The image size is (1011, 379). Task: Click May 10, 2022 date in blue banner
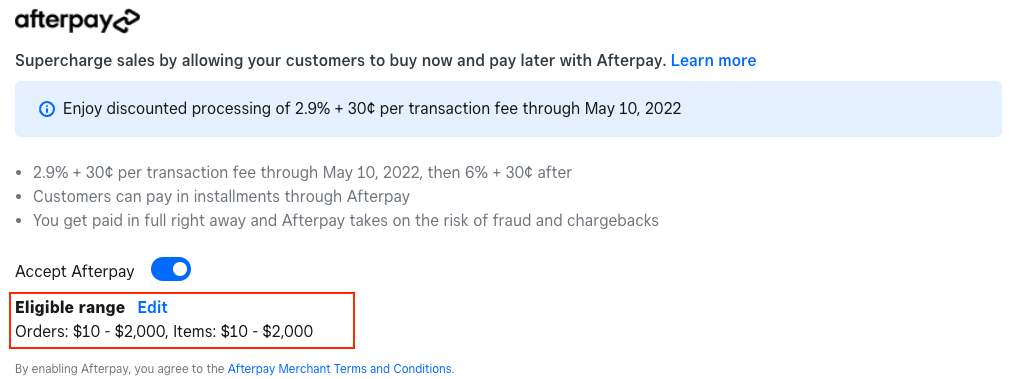click(x=633, y=109)
